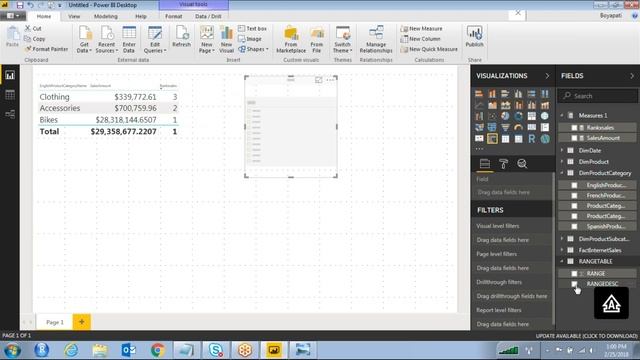Open the Switch Theme dropdown
Viewport: 640px width, 360px height.
point(342,40)
